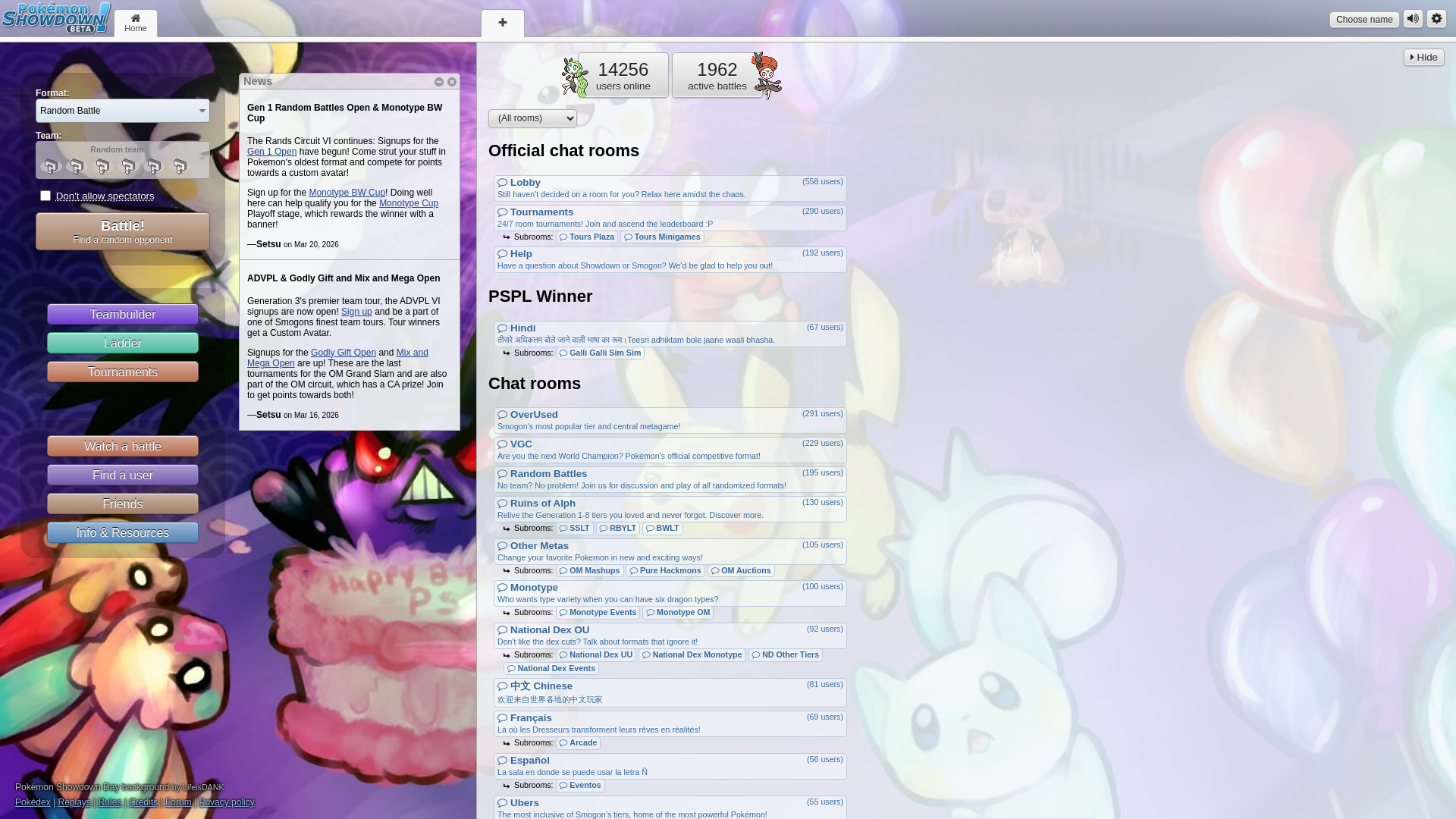
Task: Join the National Dex Monotype subroom
Action: pos(692,655)
